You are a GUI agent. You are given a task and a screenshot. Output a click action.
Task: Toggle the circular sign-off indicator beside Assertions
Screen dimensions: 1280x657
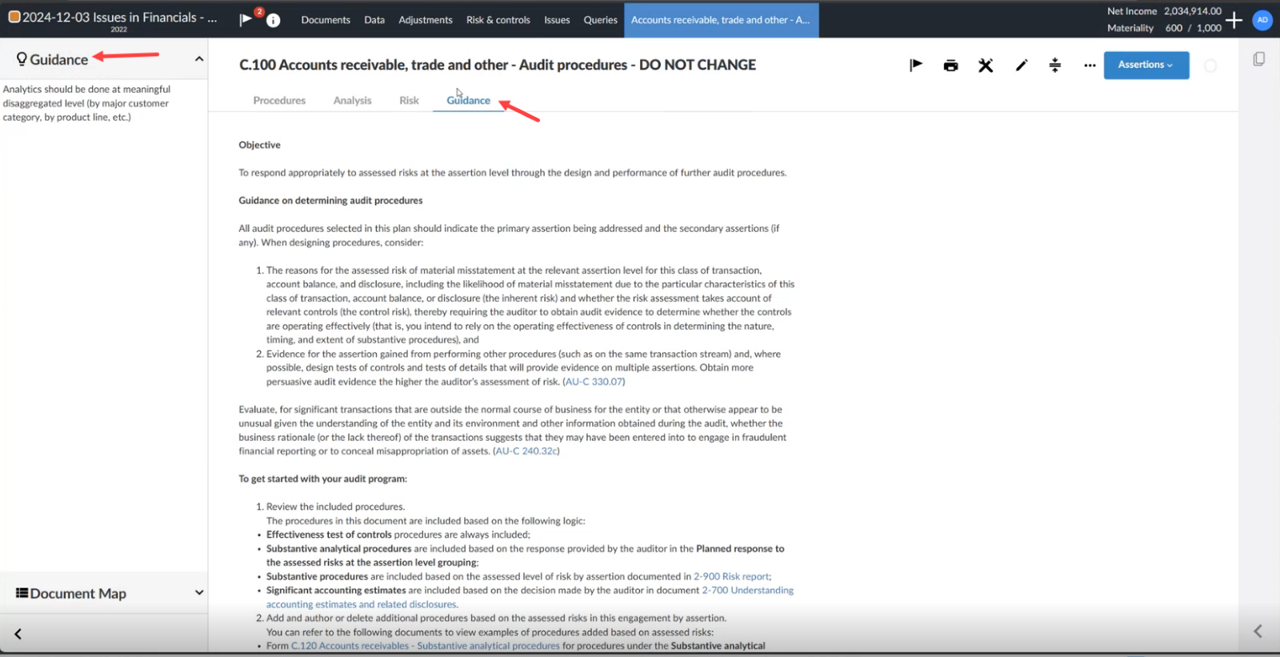pos(1210,65)
